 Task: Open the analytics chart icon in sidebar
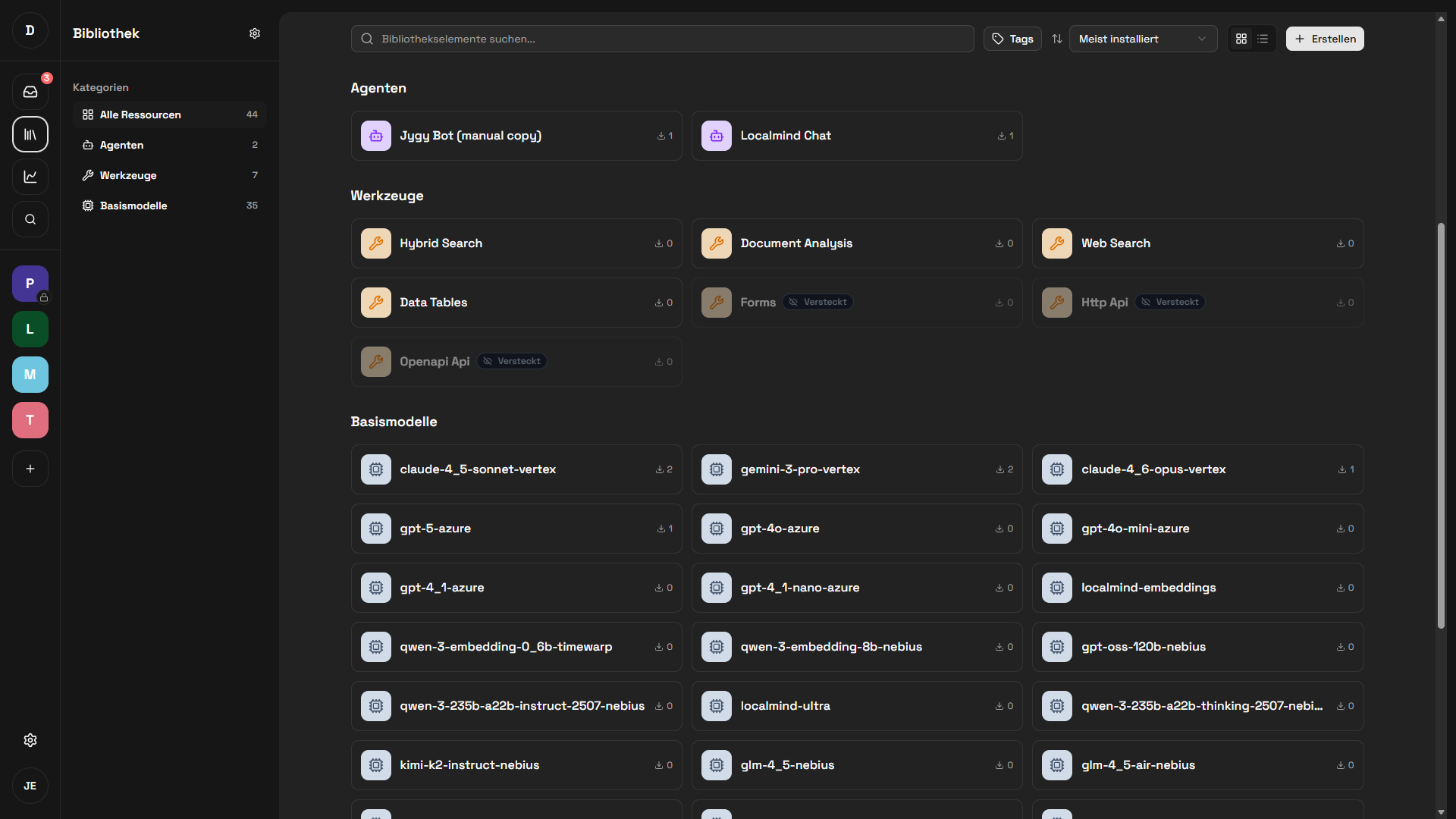(x=30, y=177)
